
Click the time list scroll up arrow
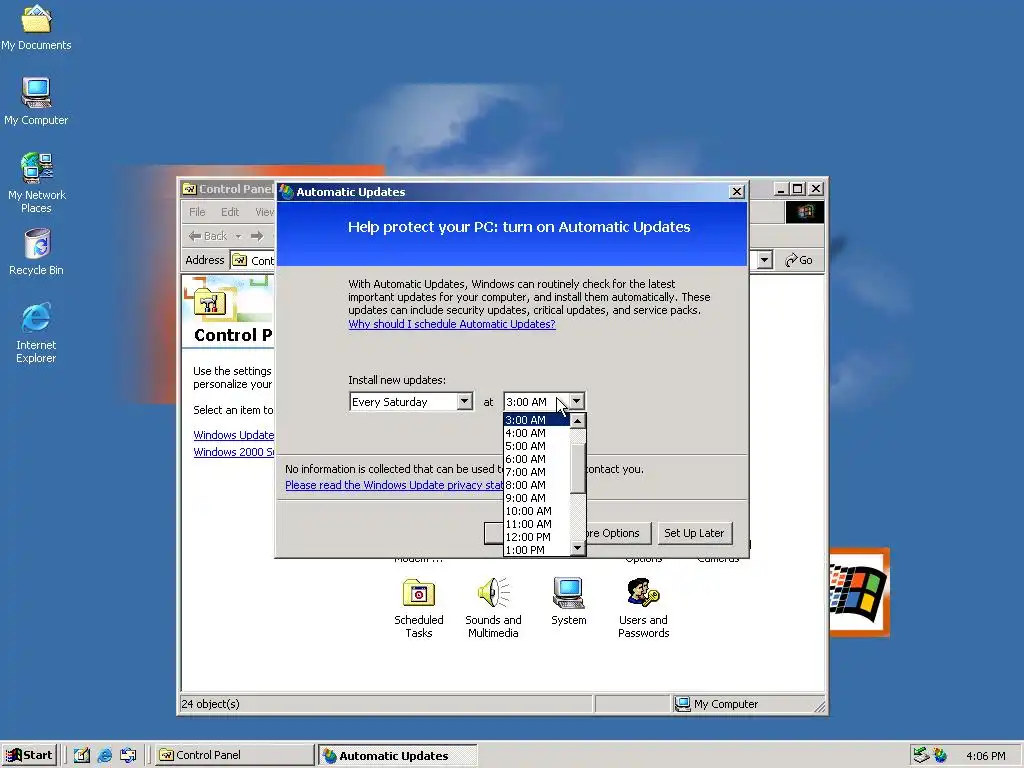(577, 421)
